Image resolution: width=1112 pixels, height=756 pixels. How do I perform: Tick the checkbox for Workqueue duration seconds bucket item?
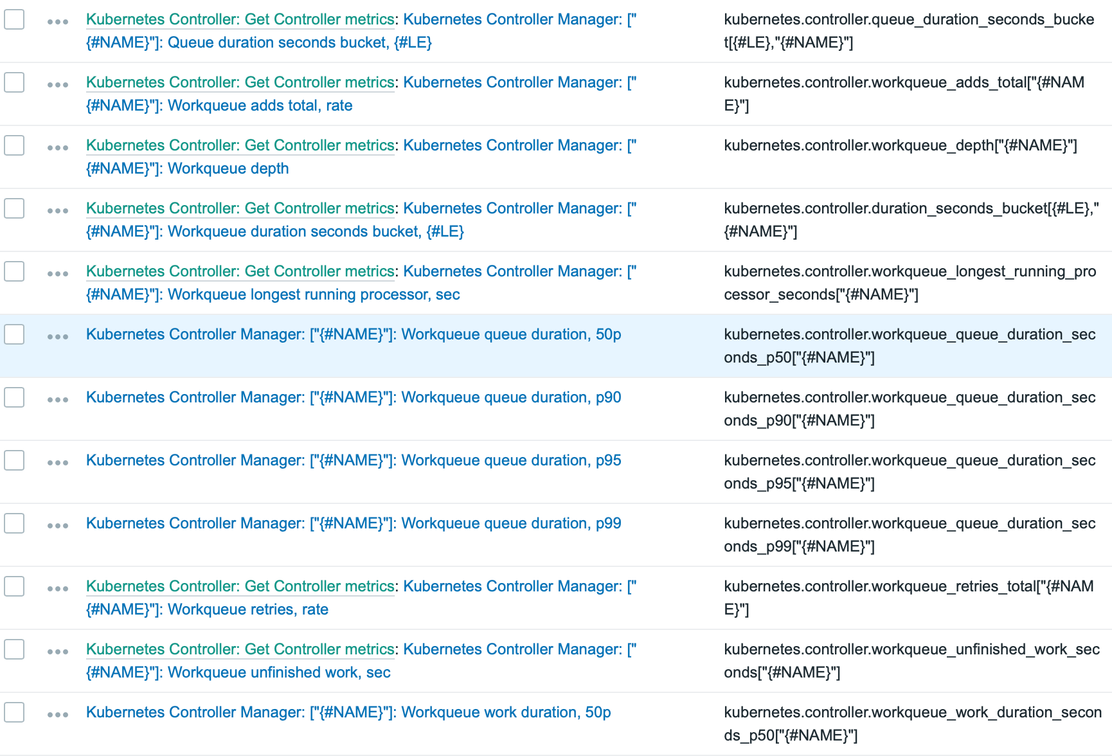click(14, 209)
